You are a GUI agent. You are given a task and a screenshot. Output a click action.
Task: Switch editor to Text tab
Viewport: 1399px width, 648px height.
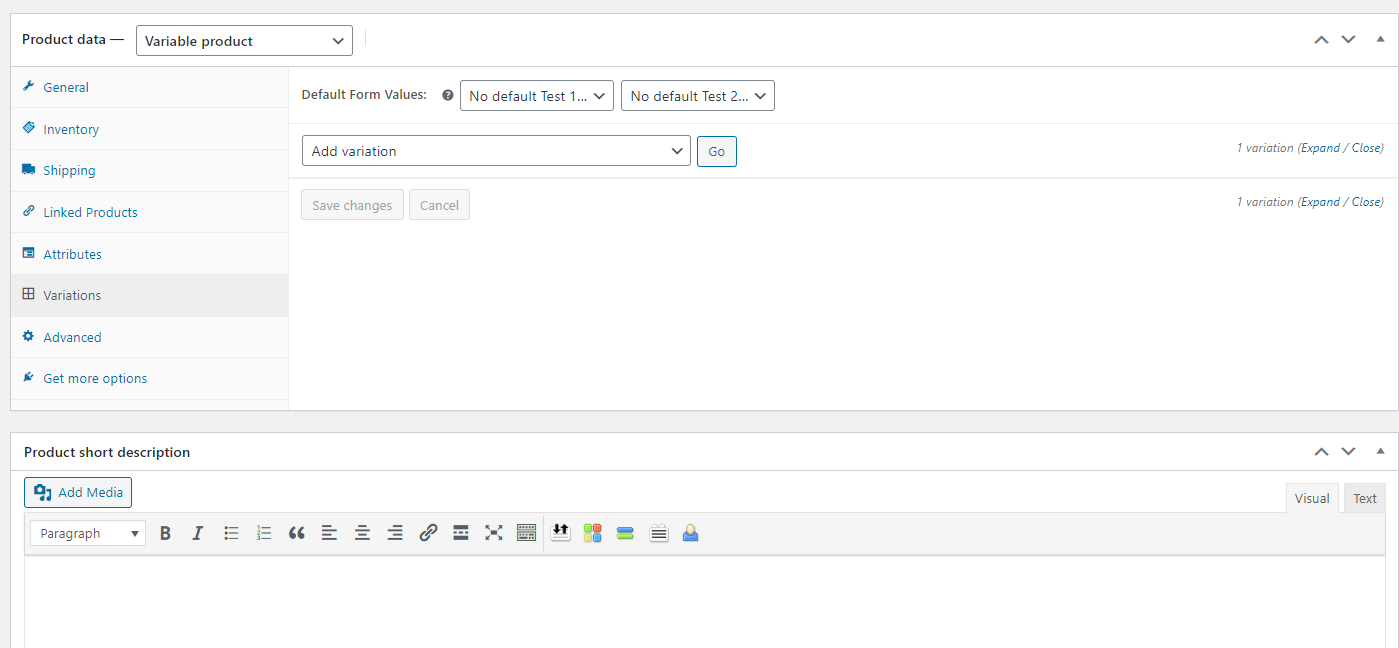pyautogui.click(x=1365, y=498)
